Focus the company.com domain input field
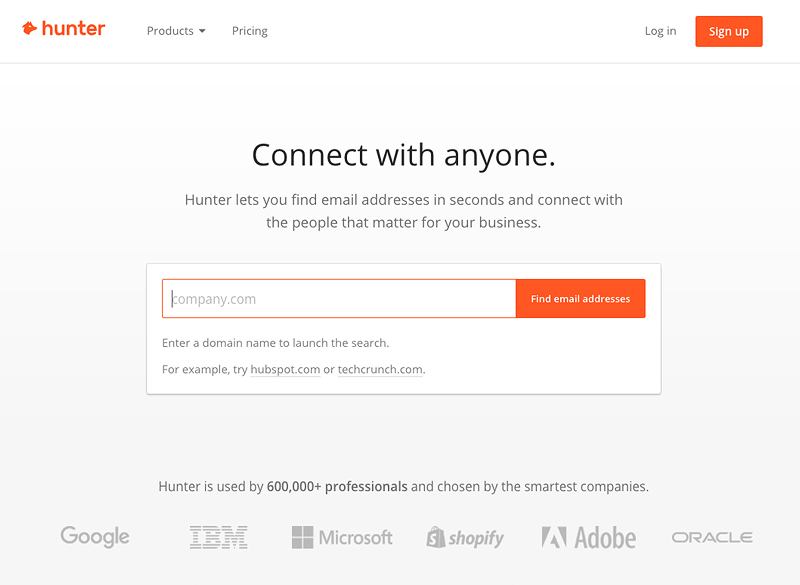This screenshot has height=585, width=800. [x=340, y=299]
